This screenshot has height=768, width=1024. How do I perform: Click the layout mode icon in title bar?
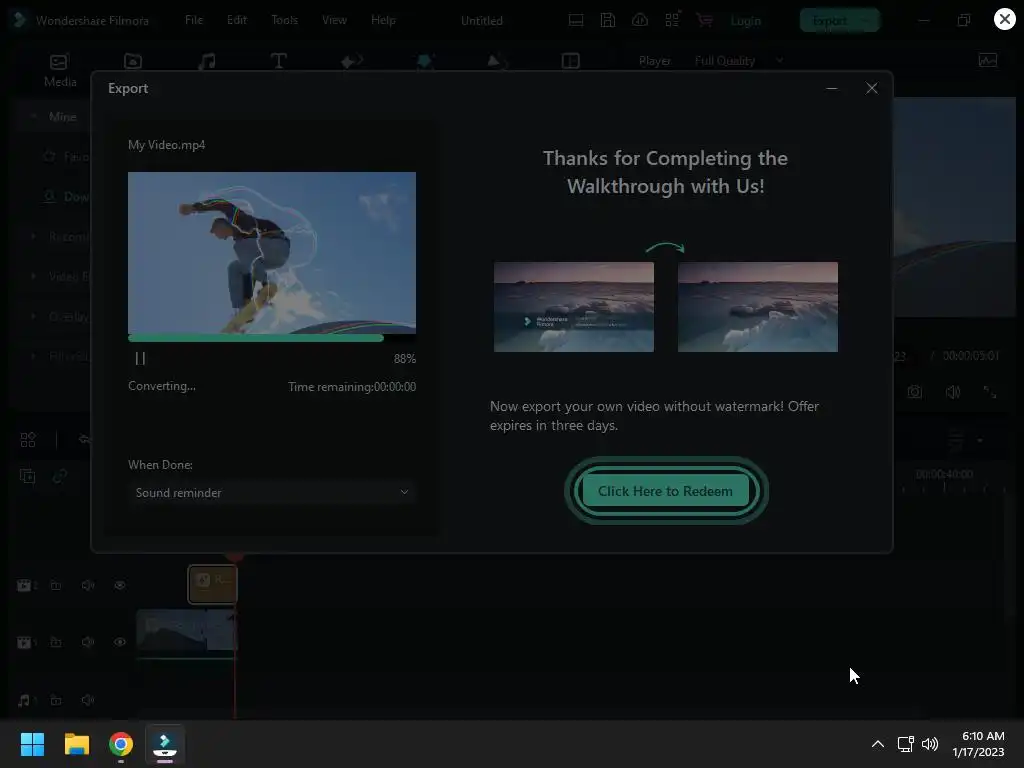point(576,20)
